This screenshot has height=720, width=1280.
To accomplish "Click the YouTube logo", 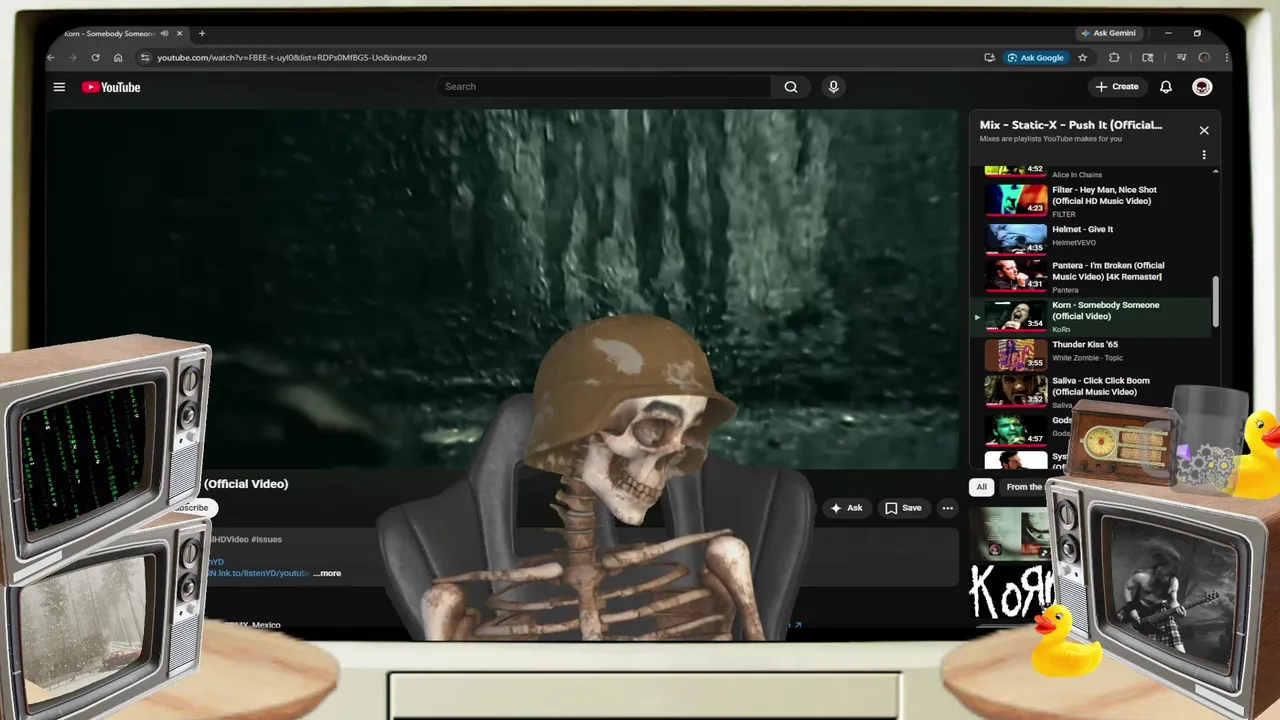I will [x=111, y=87].
